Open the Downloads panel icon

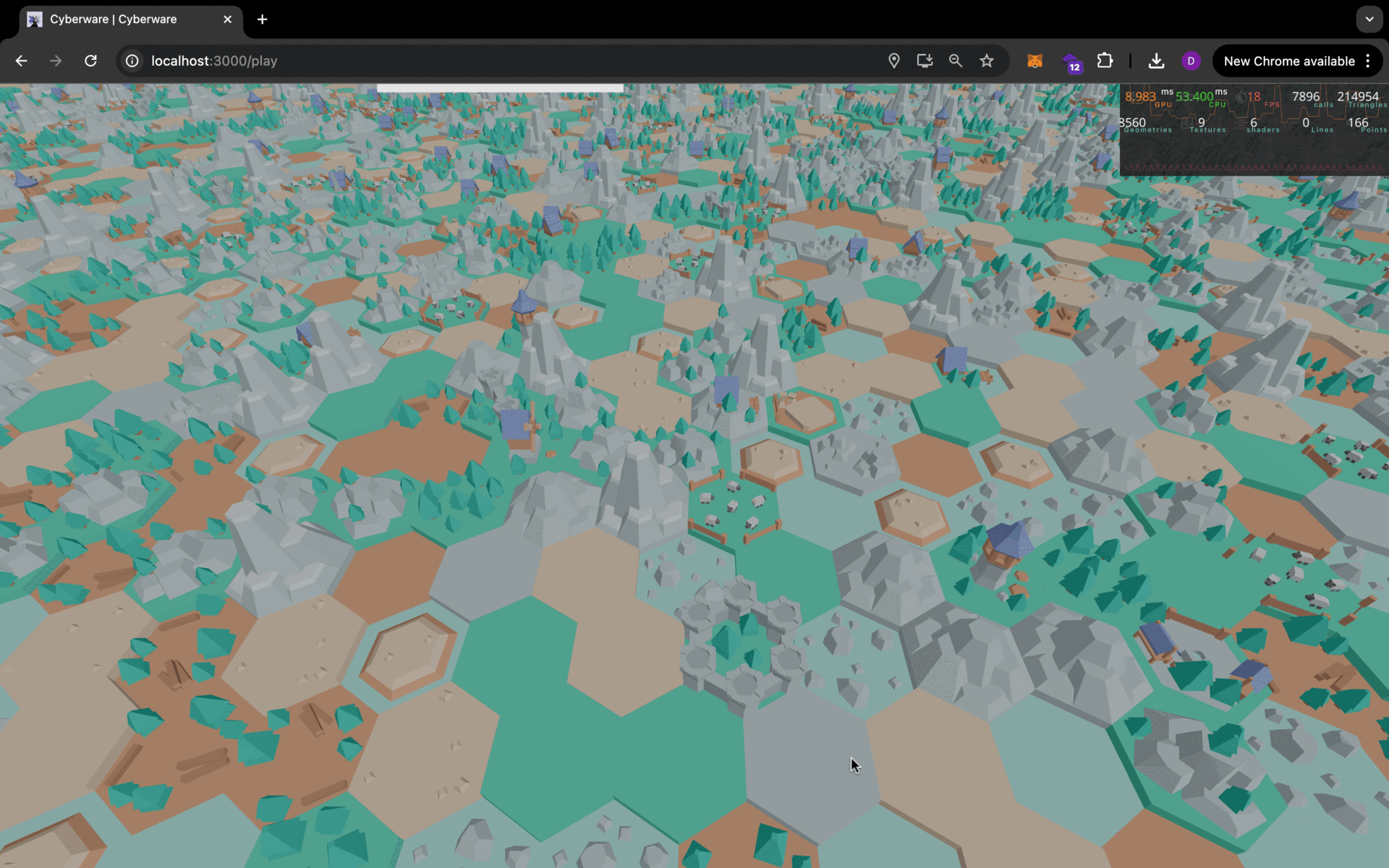1156,61
